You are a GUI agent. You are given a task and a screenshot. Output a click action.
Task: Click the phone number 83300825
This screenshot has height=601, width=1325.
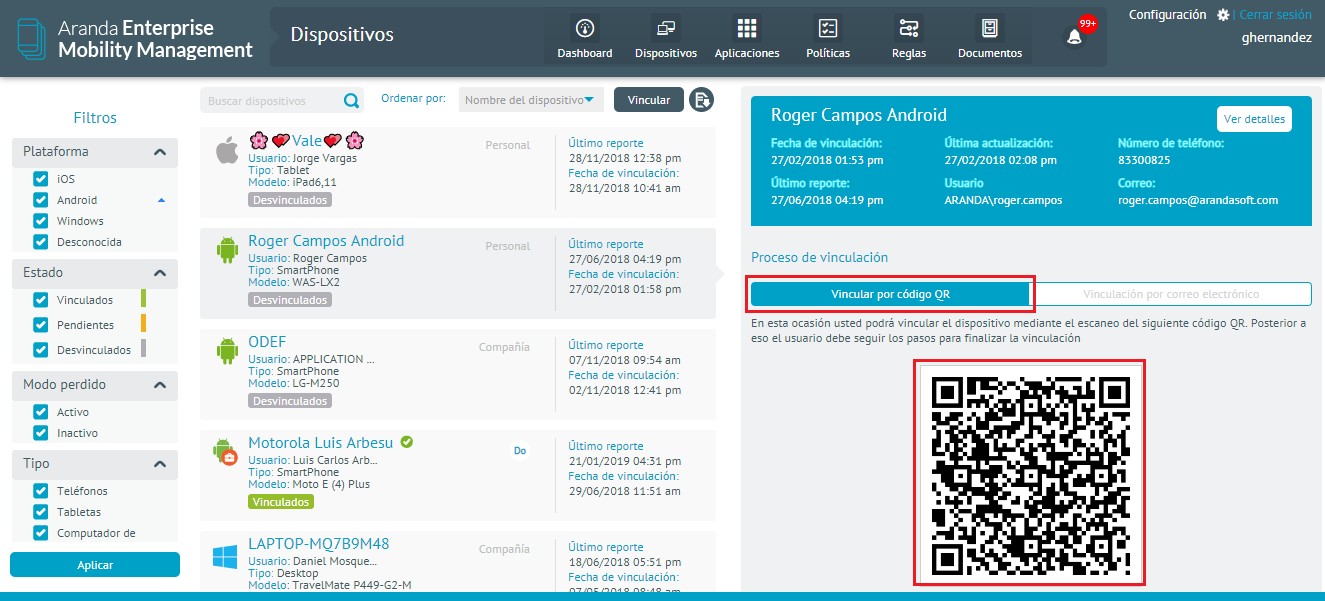[x=1144, y=159]
